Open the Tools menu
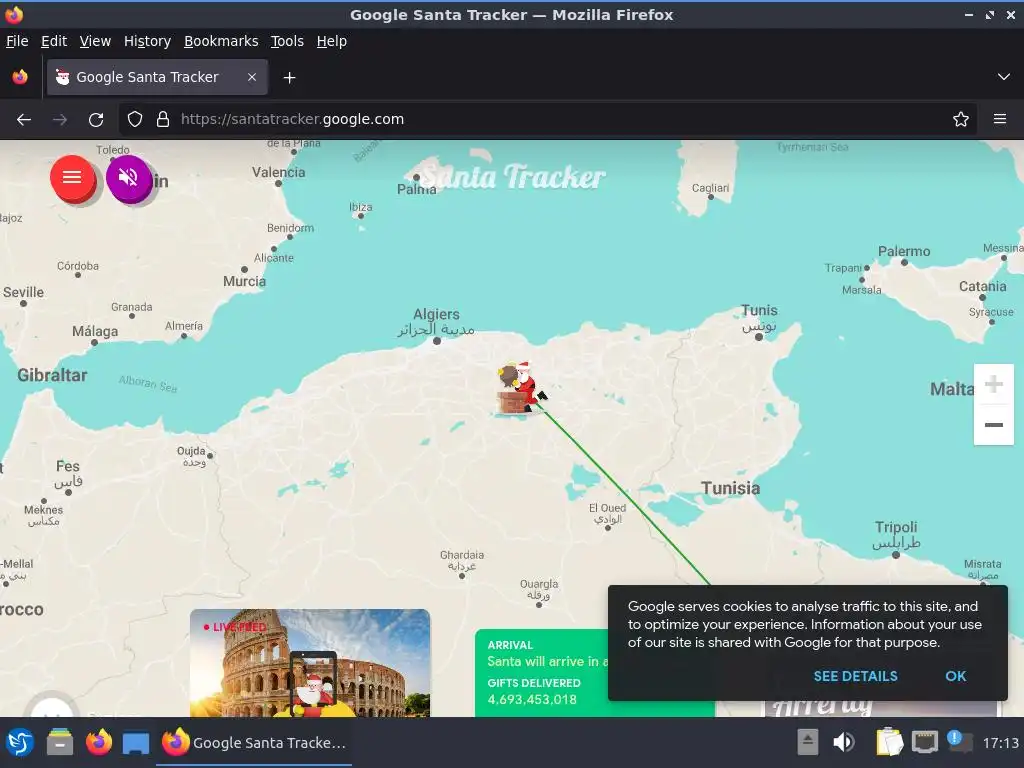Image resolution: width=1024 pixels, height=768 pixels. pos(287,41)
